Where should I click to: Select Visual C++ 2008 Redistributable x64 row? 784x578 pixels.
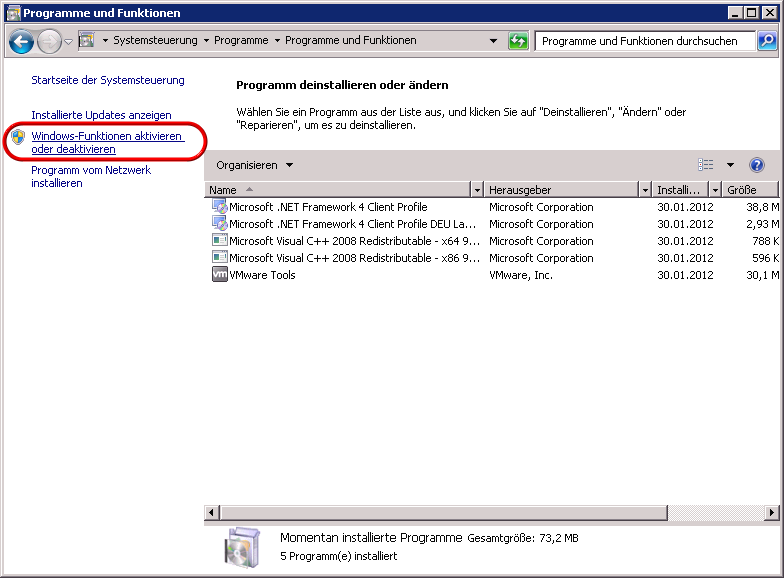tap(492, 240)
